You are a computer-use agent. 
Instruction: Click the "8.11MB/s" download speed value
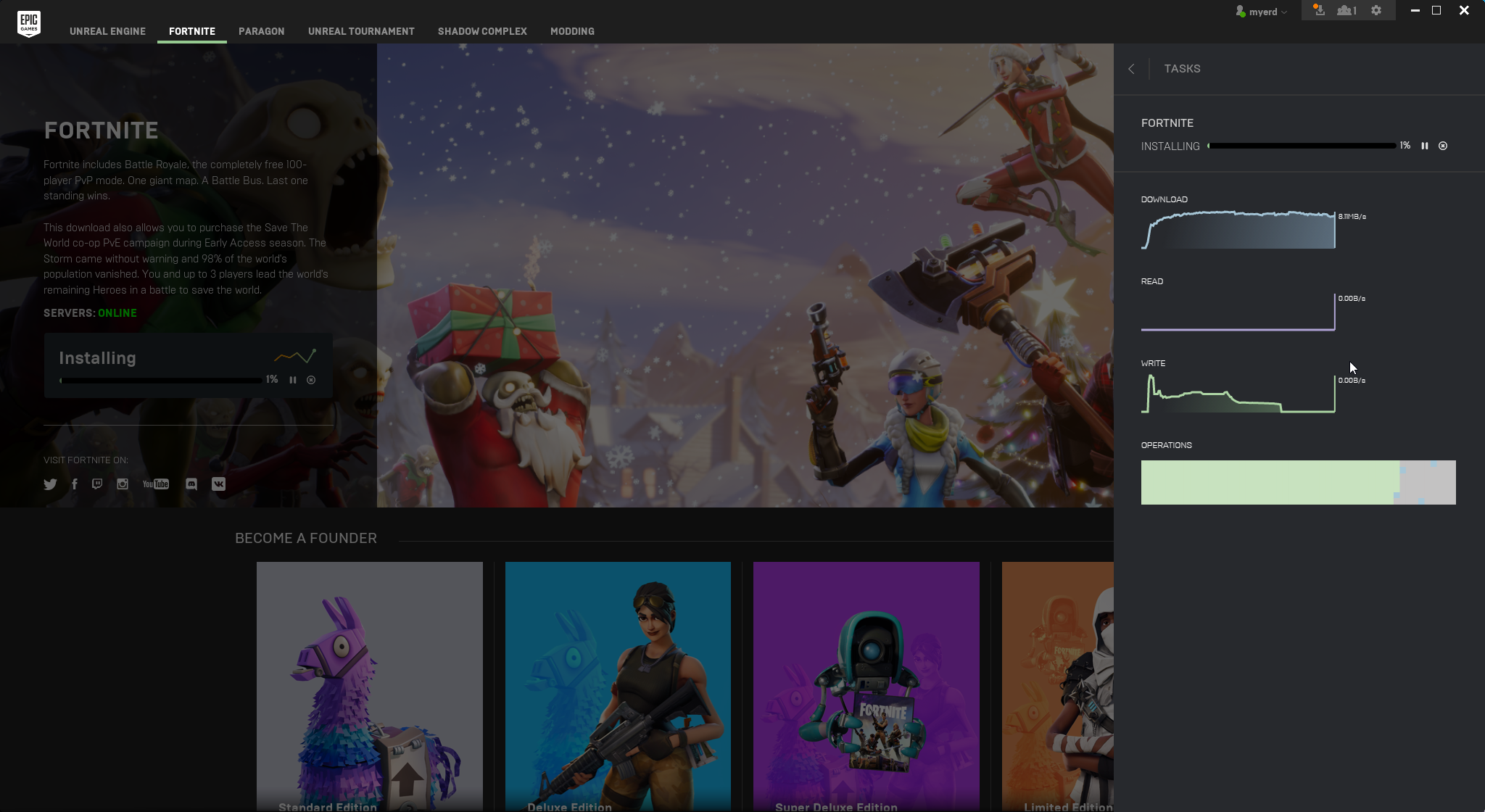(x=1352, y=217)
